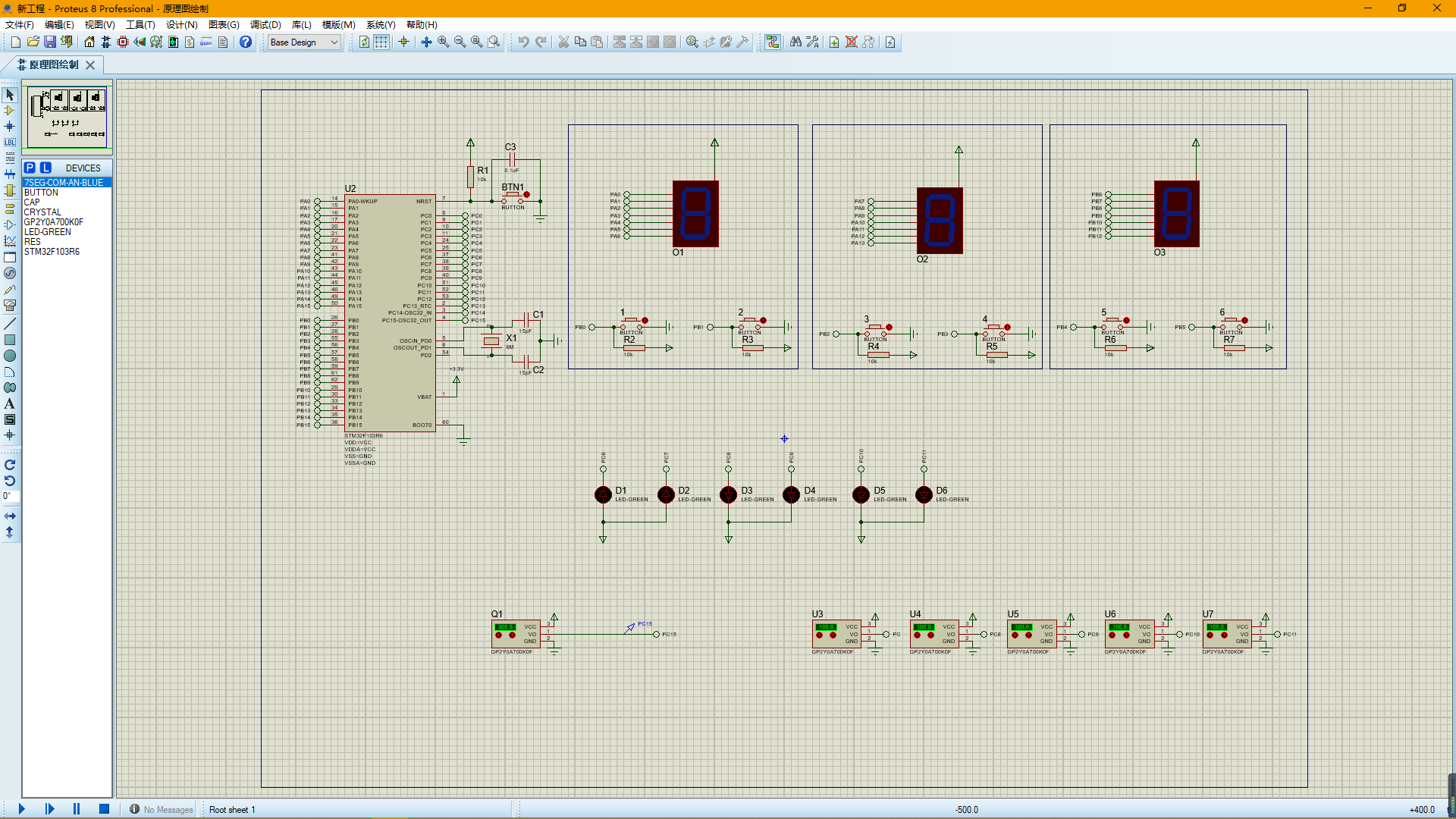This screenshot has height=819, width=1456.
Task: Run the simulation with the play button
Action: pyautogui.click(x=21, y=809)
